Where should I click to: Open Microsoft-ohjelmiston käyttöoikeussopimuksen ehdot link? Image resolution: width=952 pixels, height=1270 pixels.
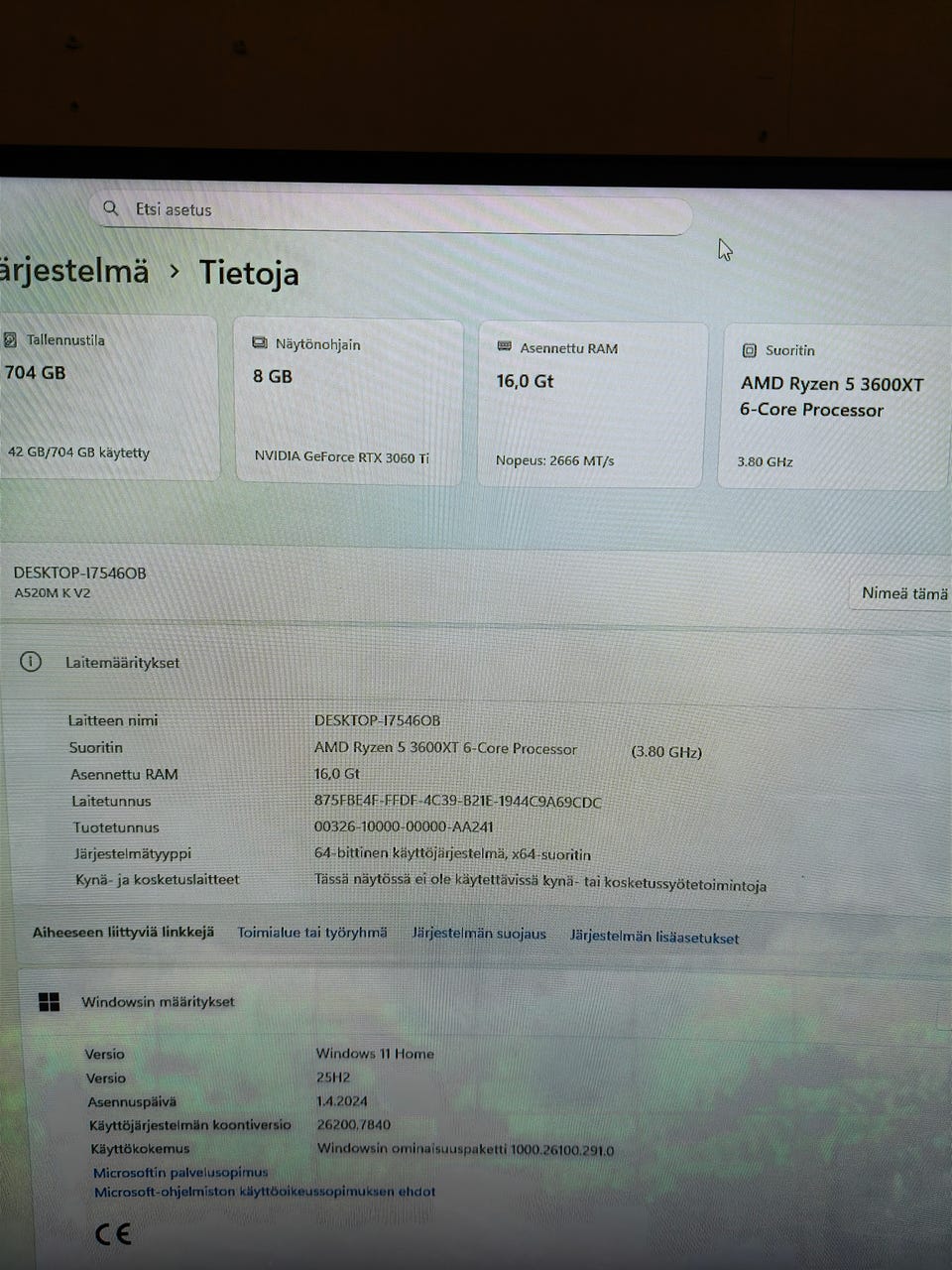[265, 1191]
